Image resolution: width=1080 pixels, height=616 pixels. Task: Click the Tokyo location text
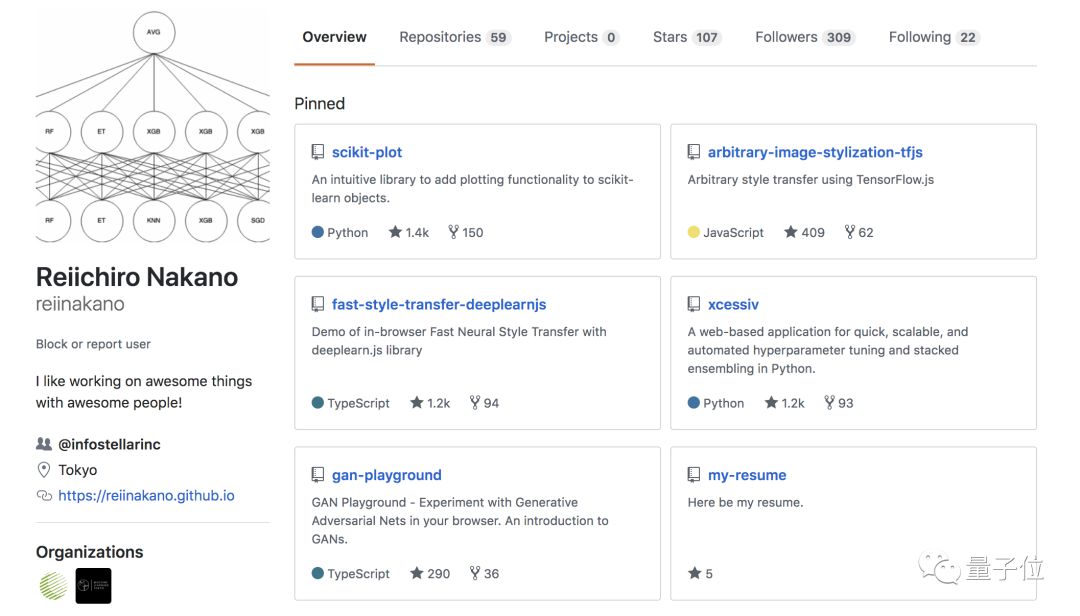point(77,470)
